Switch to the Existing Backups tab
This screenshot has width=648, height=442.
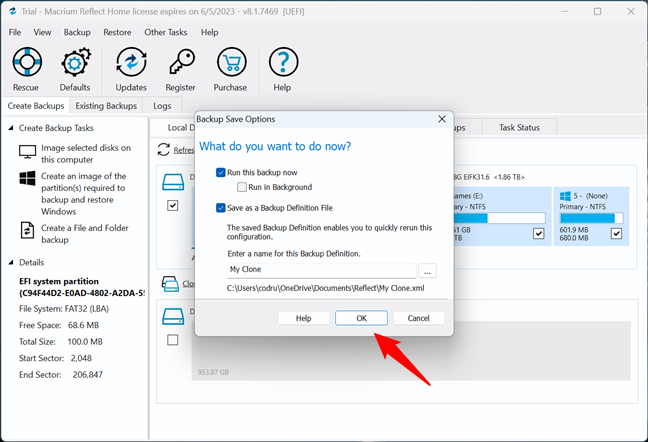pos(106,106)
